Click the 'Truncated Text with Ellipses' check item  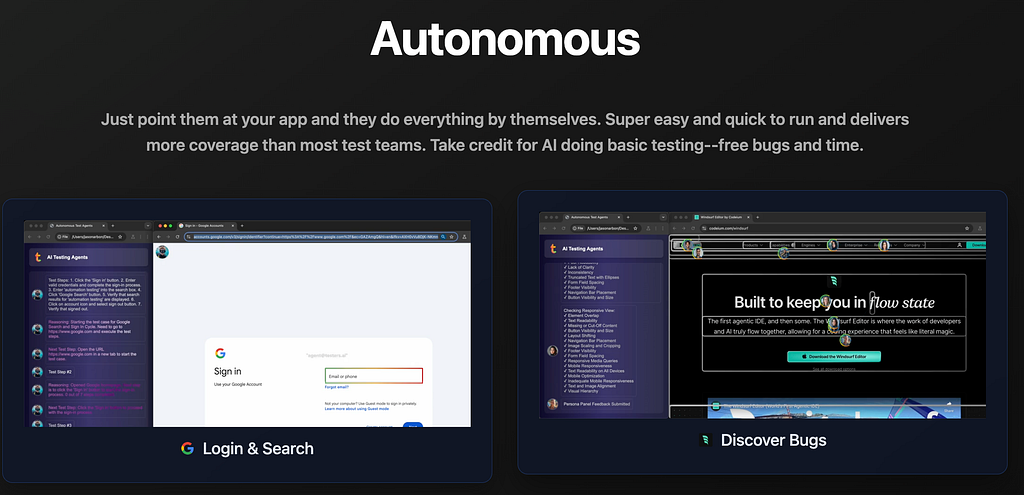pos(592,278)
